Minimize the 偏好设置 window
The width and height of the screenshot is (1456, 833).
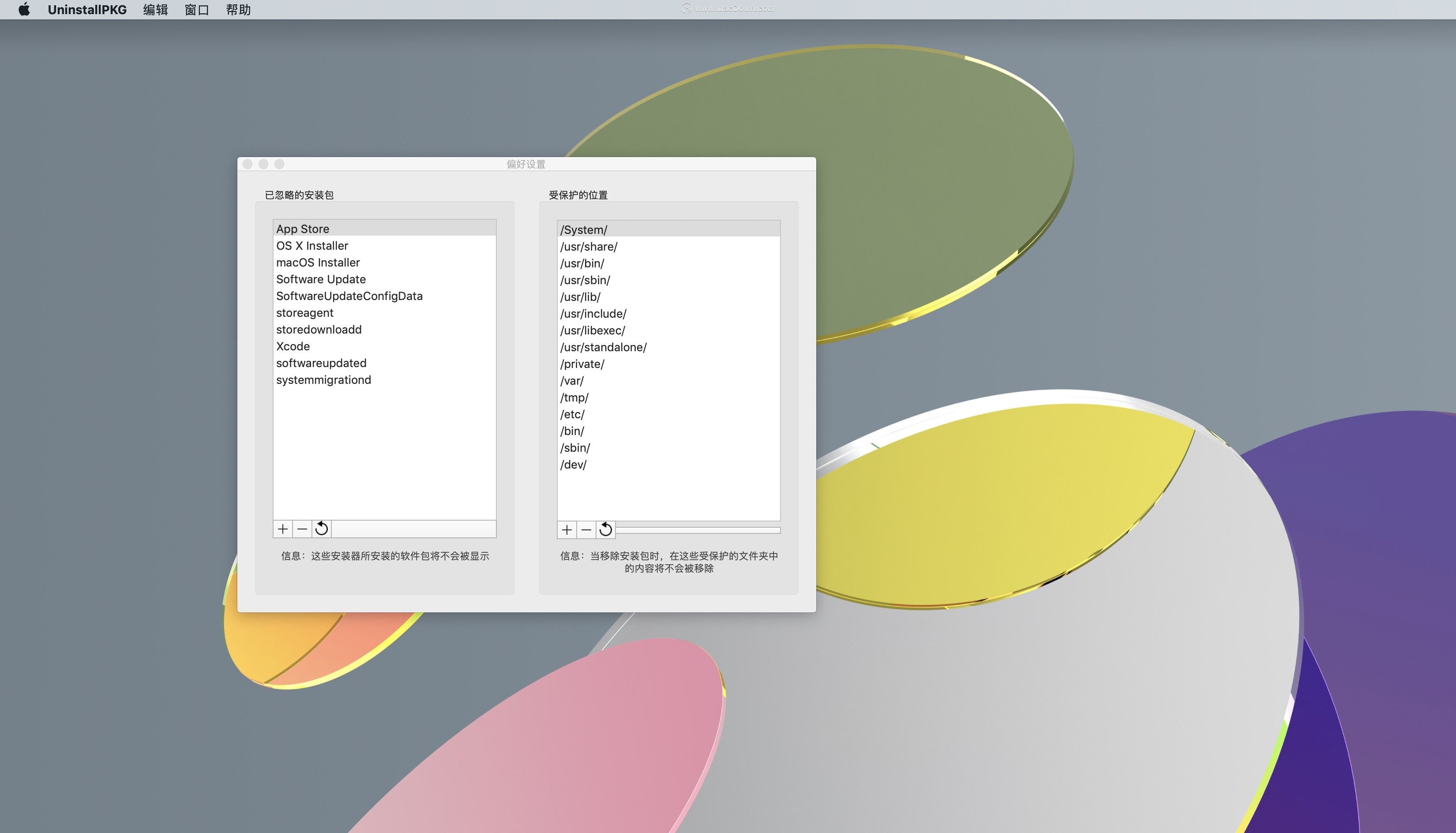coord(263,164)
